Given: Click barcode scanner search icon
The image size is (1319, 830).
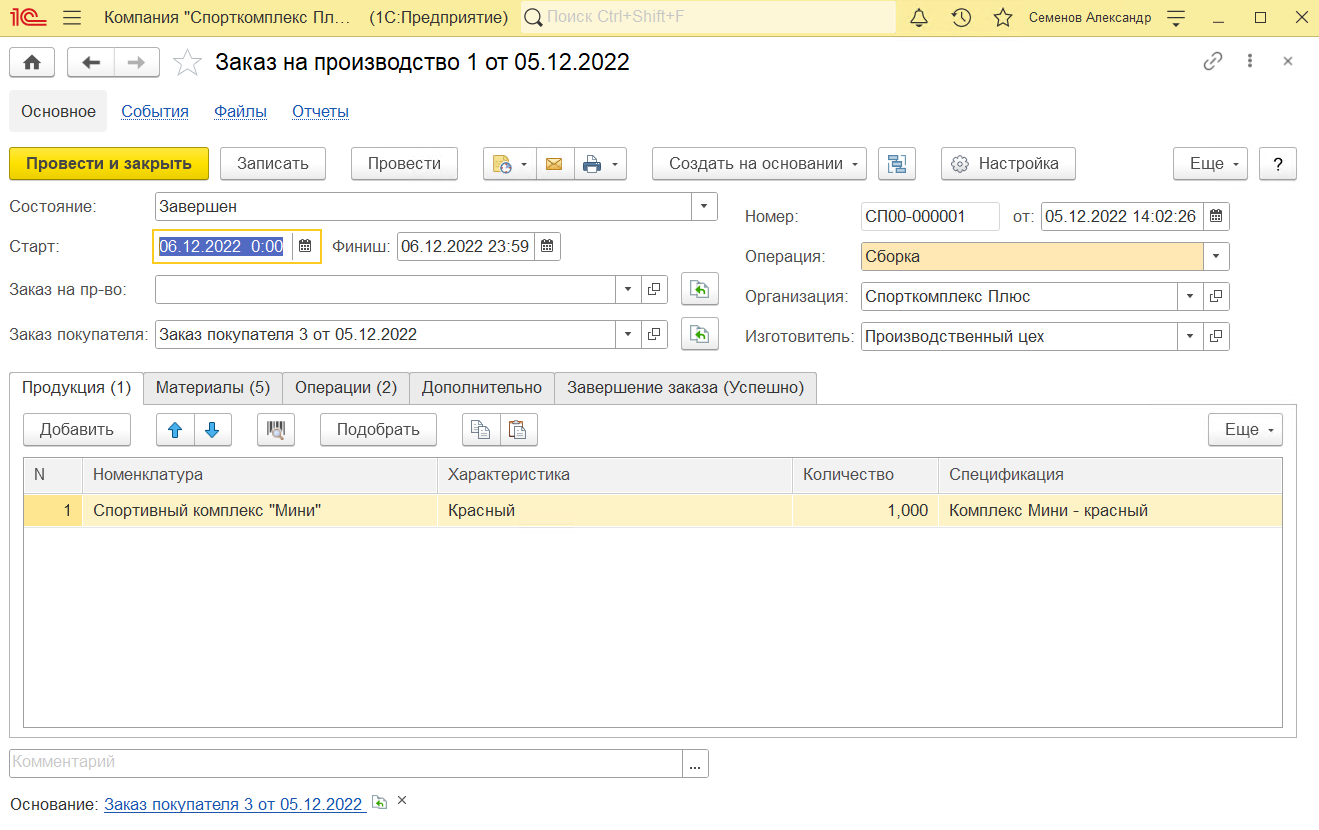Looking at the screenshot, I should (x=276, y=430).
